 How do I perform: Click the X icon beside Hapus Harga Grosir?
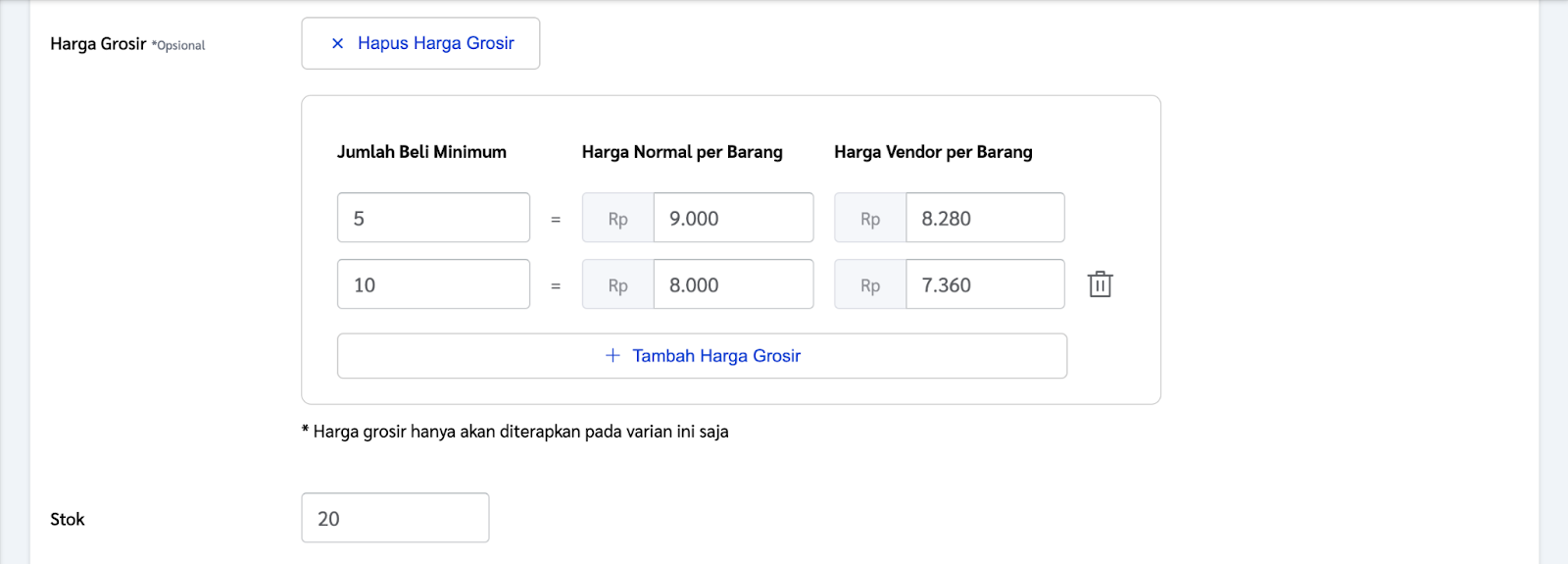coord(337,43)
